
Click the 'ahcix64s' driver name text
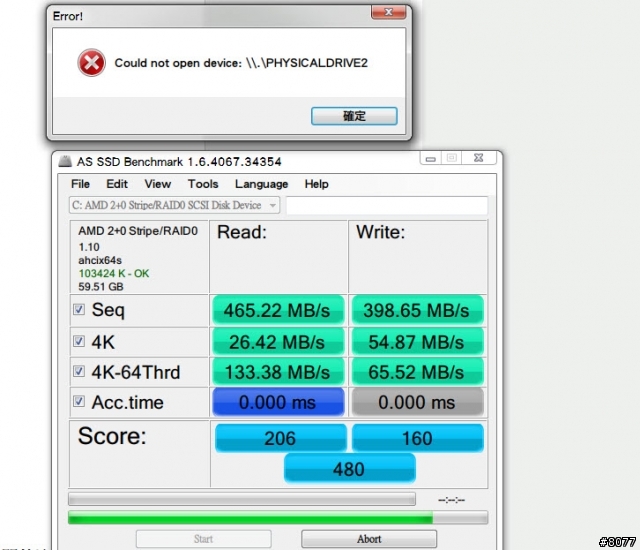coord(100,260)
